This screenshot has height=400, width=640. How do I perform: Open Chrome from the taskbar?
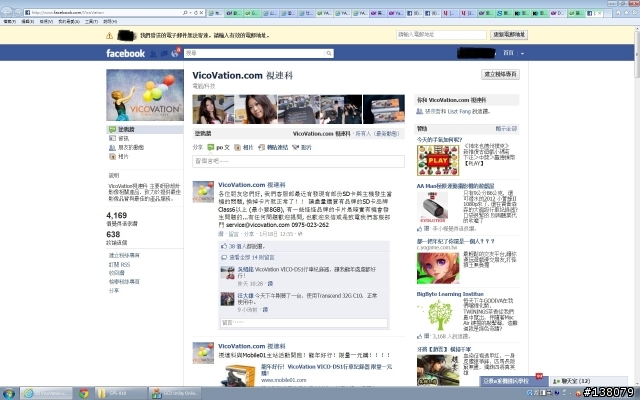(84, 393)
